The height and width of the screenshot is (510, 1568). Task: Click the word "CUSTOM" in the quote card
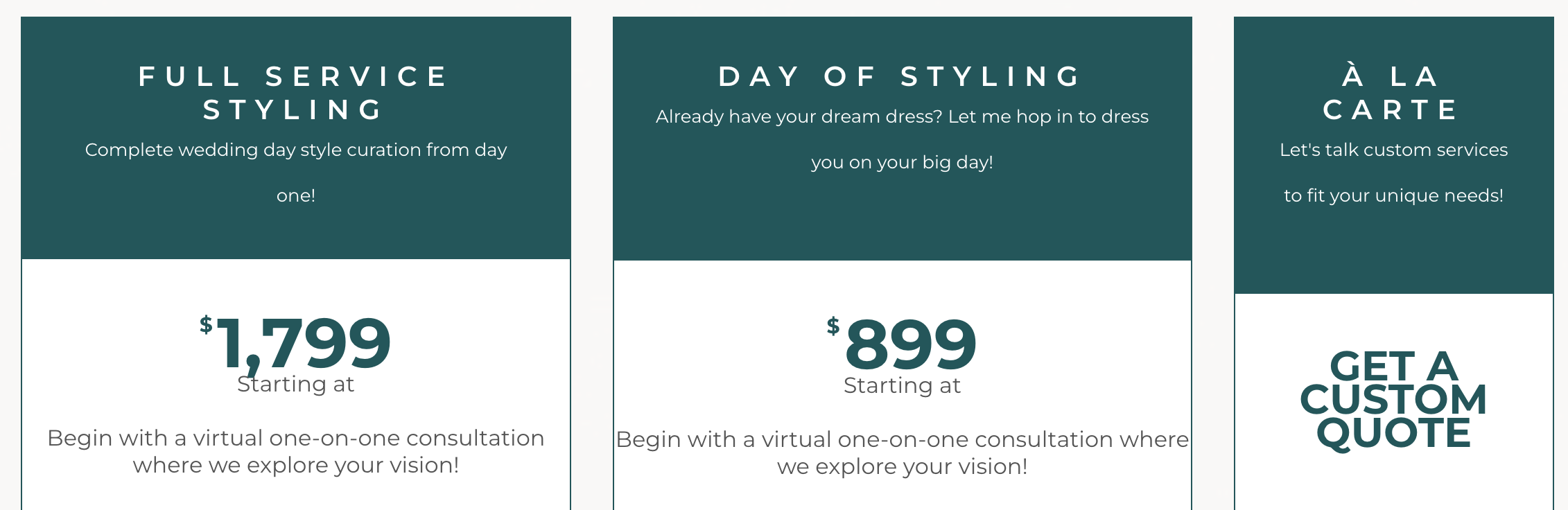1393,400
